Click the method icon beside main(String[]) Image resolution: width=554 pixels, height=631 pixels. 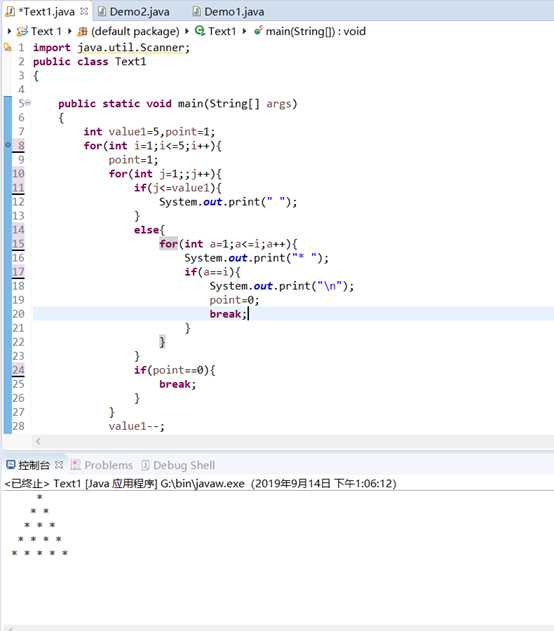pyautogui.click(x=258, y=31)
